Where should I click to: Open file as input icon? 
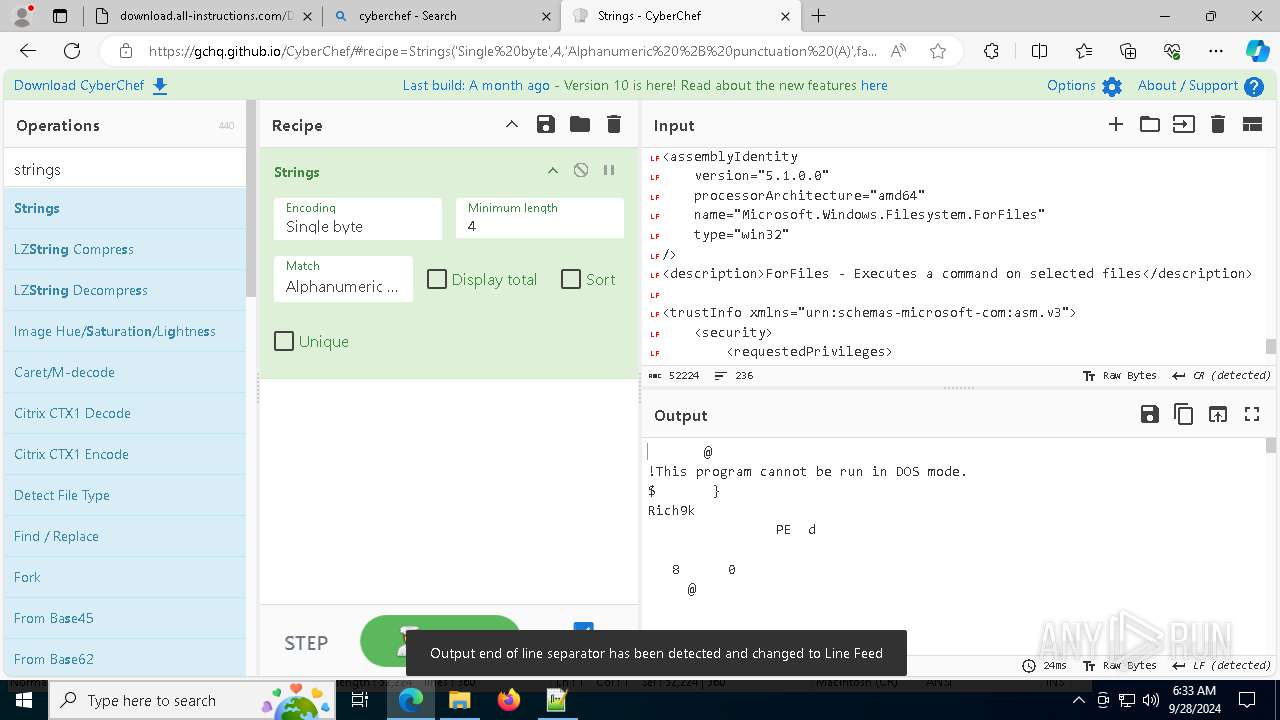tap(1184, 124)
